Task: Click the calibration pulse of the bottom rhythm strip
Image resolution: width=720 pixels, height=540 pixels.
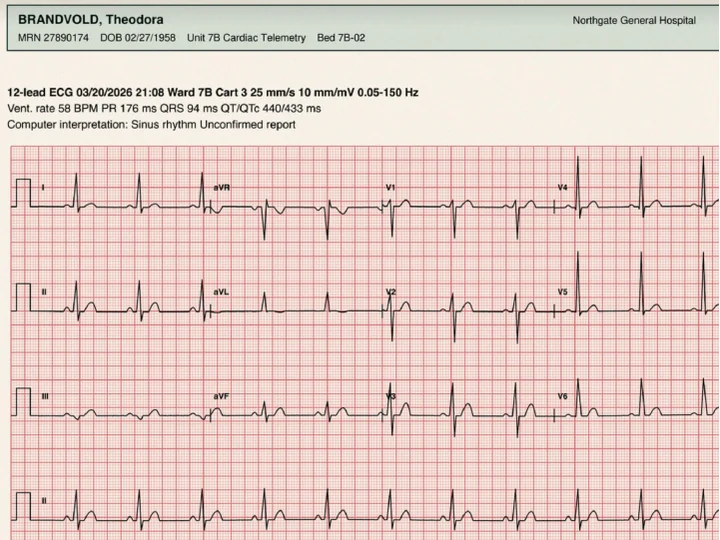Action: coord(23,506)
